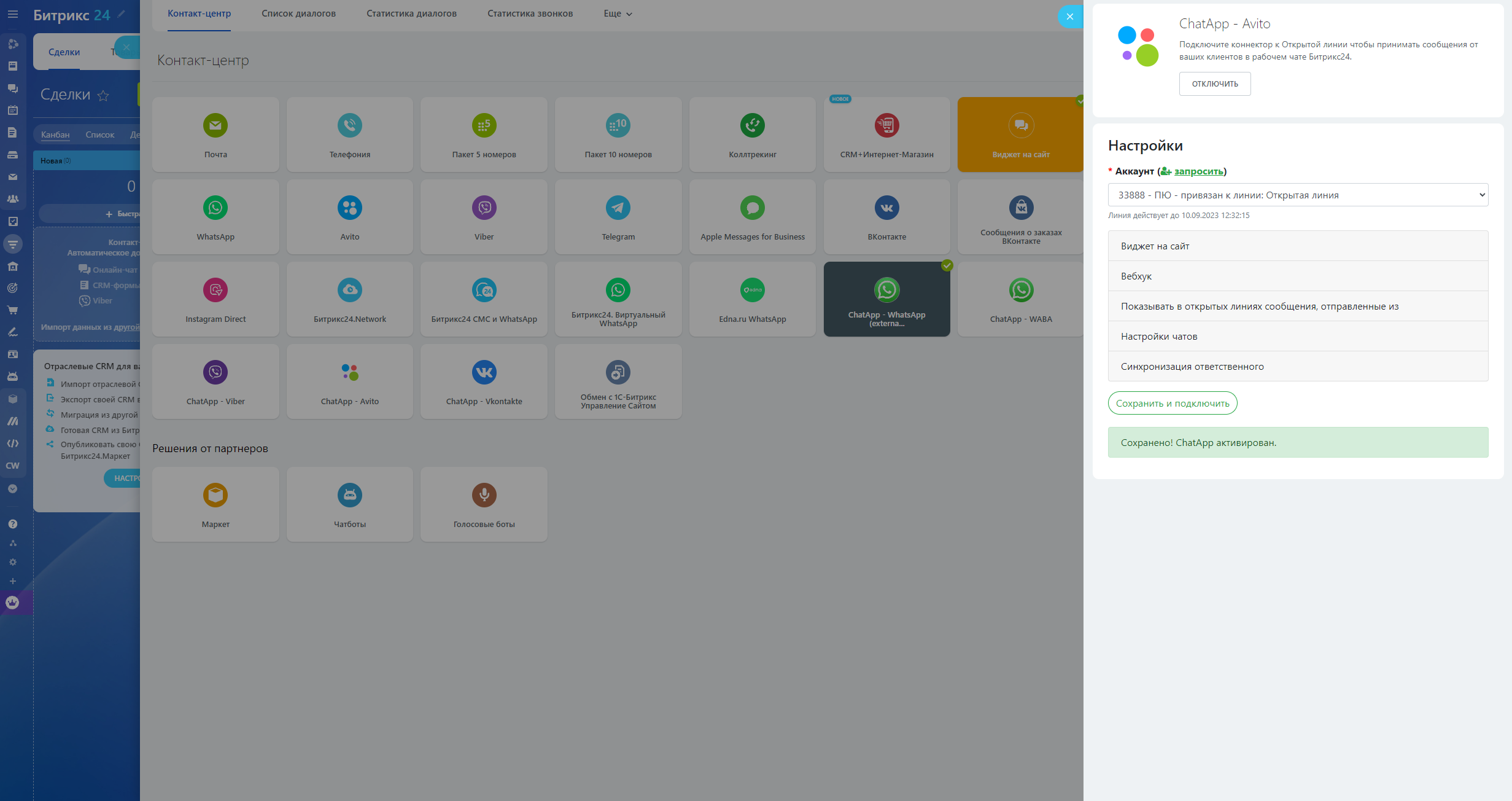Image resolution: width=1512 pixels, height=801 pixels.
Task: Click the Instagram Direct connector icon
Action: (x=215, y=290)
